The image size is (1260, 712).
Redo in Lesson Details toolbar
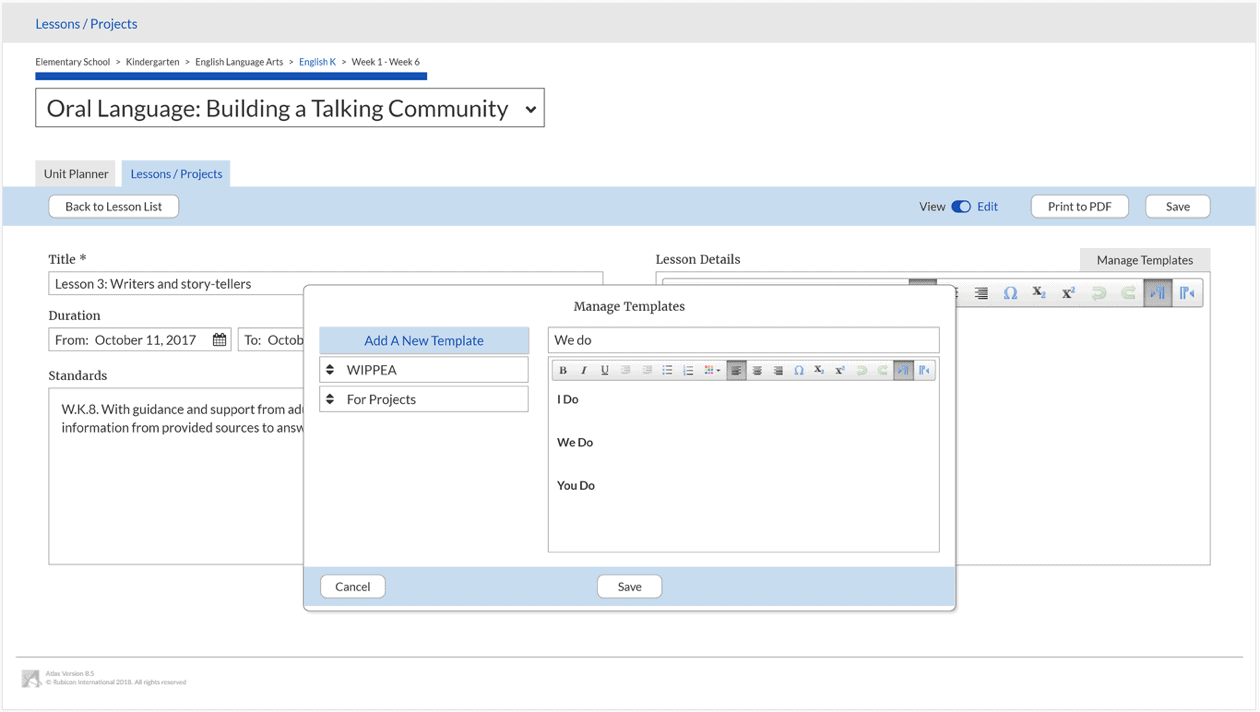(x=1128, y=293)
